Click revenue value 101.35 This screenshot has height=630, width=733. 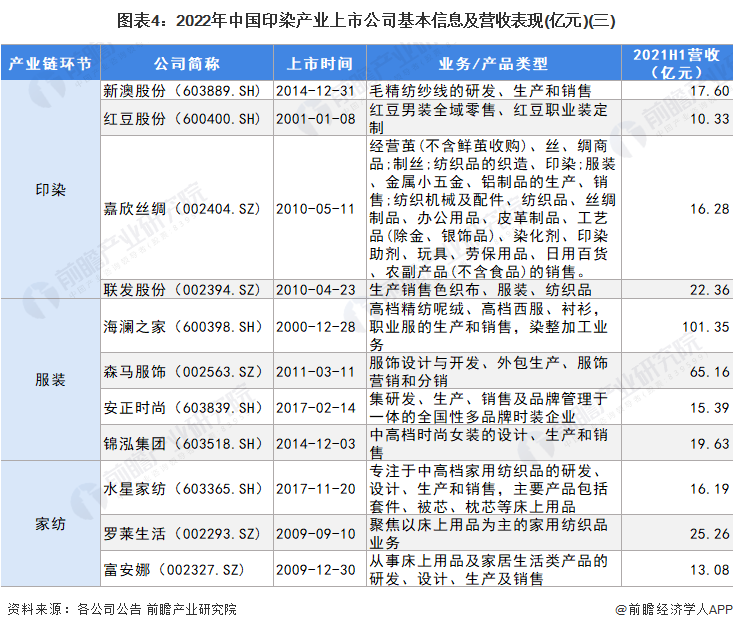click(x=706, y=327)
